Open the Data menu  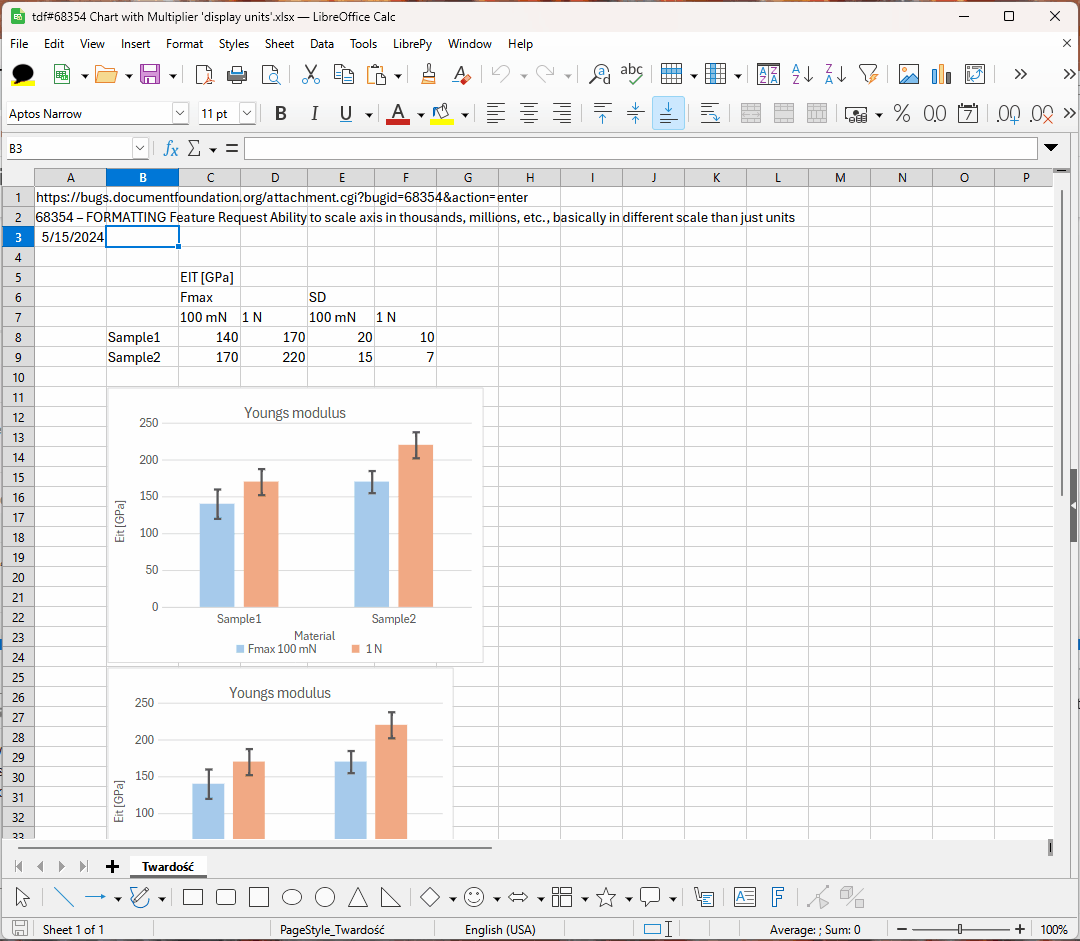[x=322, y=43]
